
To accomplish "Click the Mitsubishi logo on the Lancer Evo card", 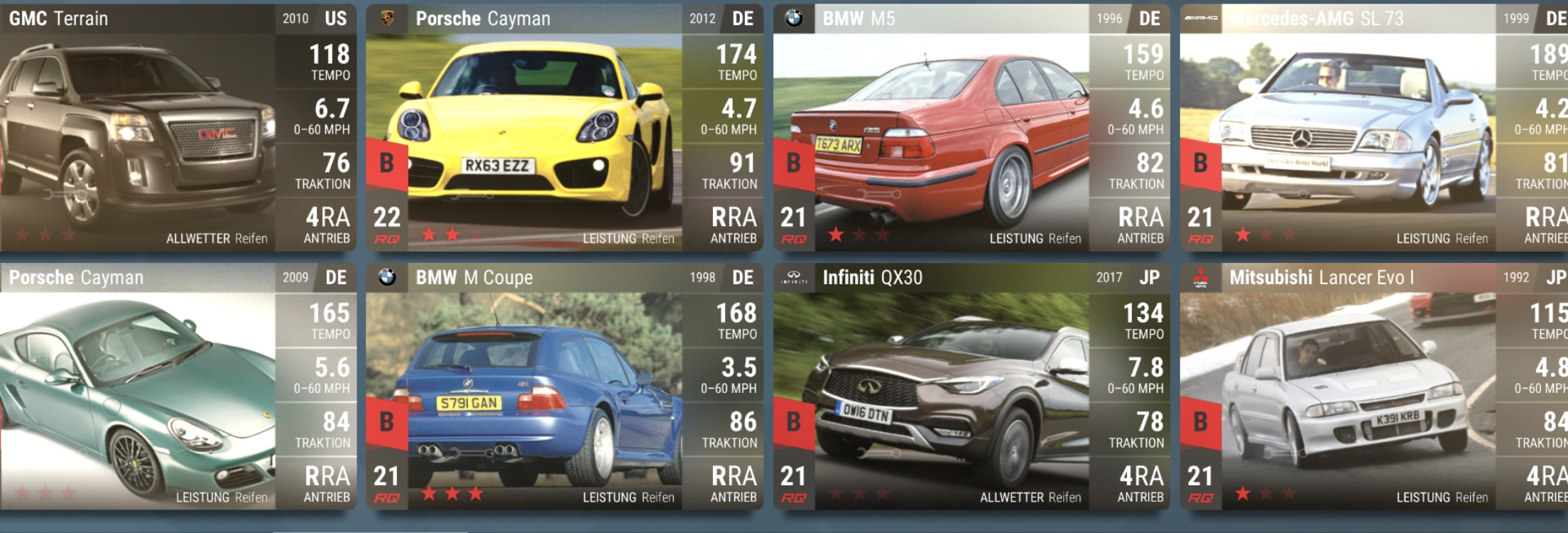I will (x=1201, y=278).
